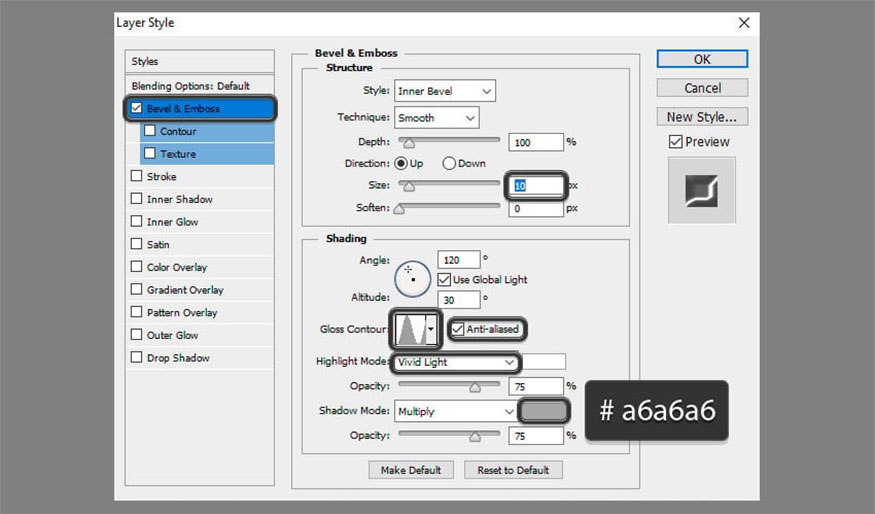The width and height of the screenshot is (875, 514).
Task: Open the Highlight Mode Vivid Light dropdown
Action: (x=455, y=361)
